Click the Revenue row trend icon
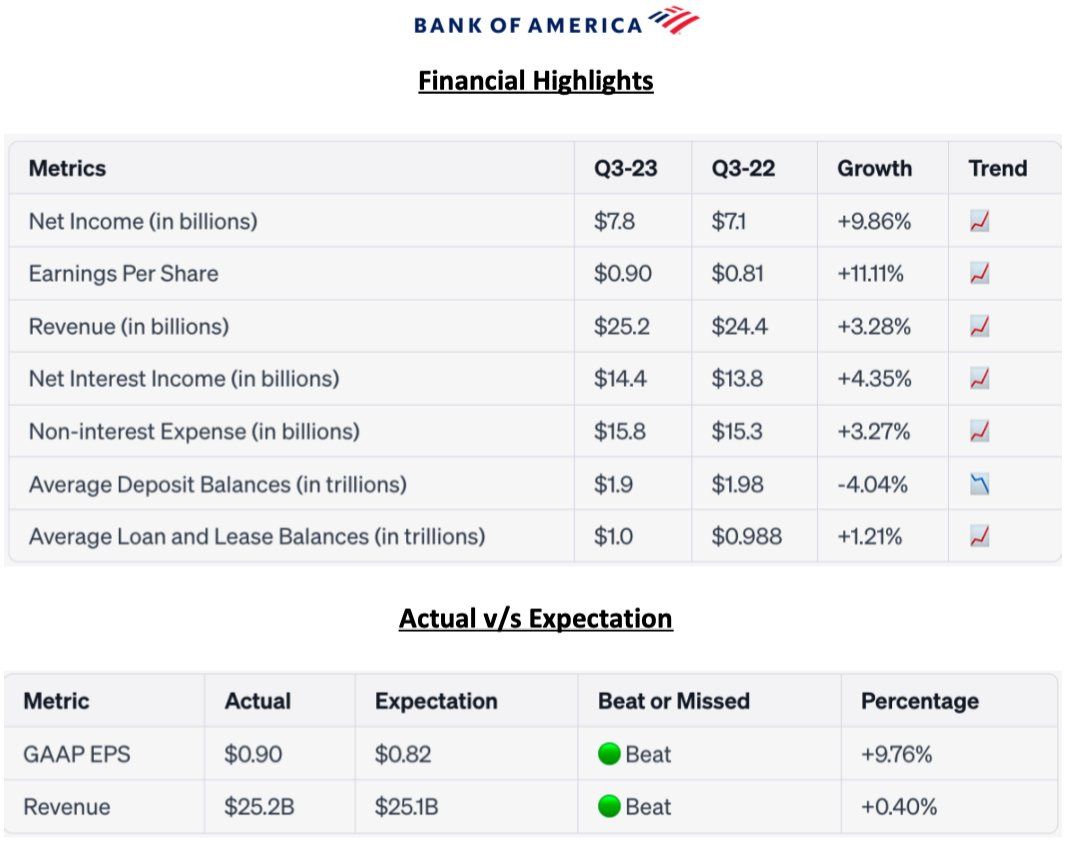Viewport: 1068px width, 844px height. 979,327
